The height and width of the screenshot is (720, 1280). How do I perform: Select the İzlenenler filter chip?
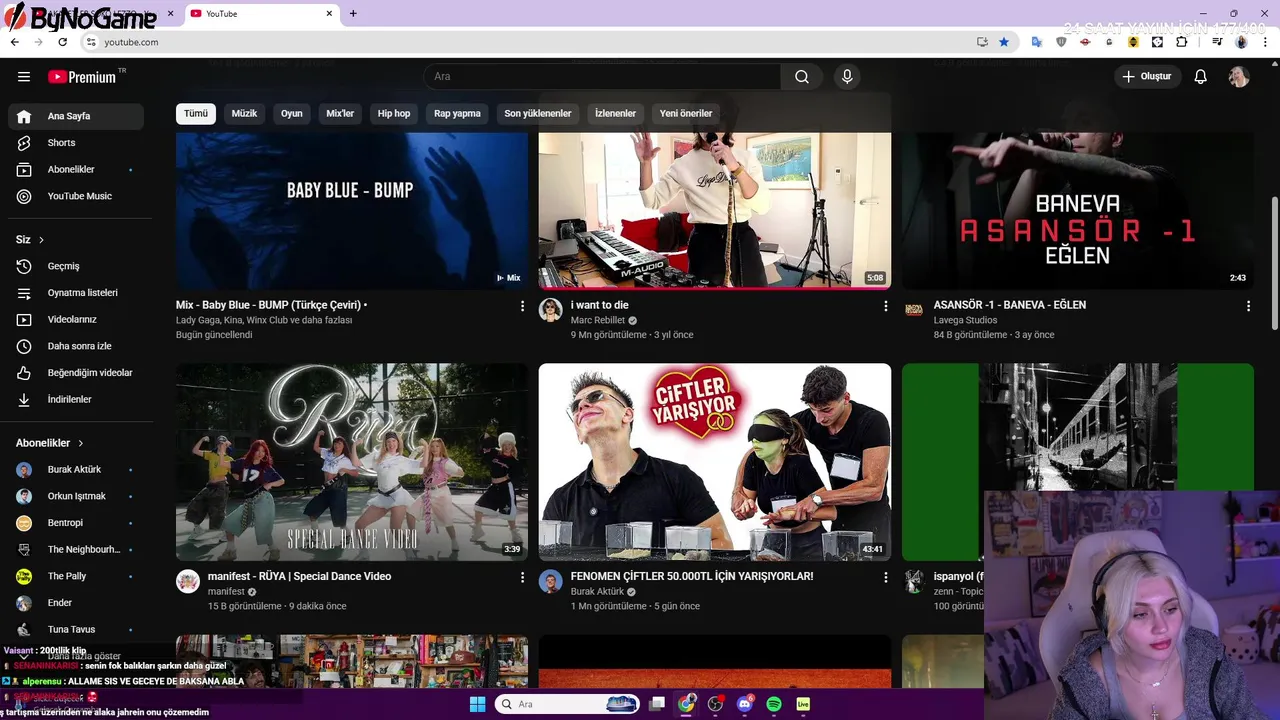(615, 113)
